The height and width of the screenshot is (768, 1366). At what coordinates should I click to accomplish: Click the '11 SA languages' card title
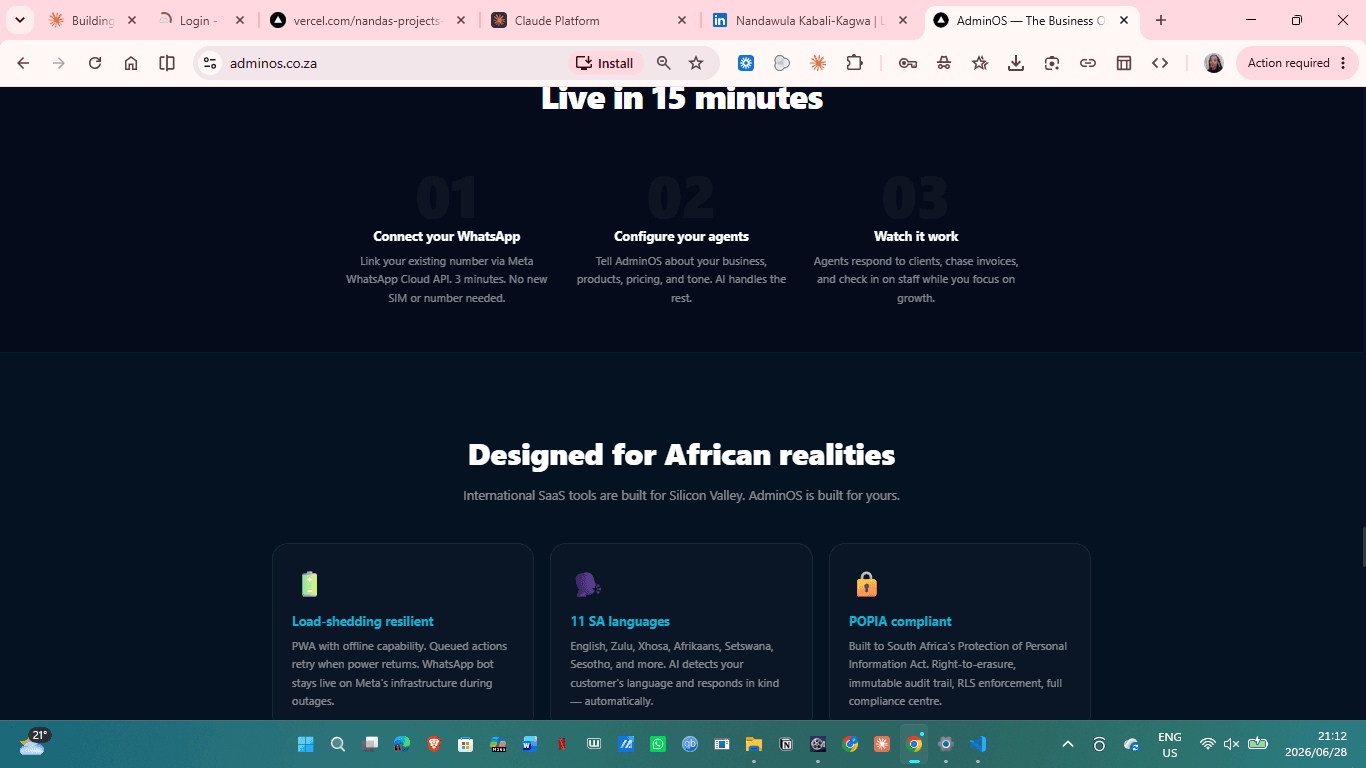[620, 621]
